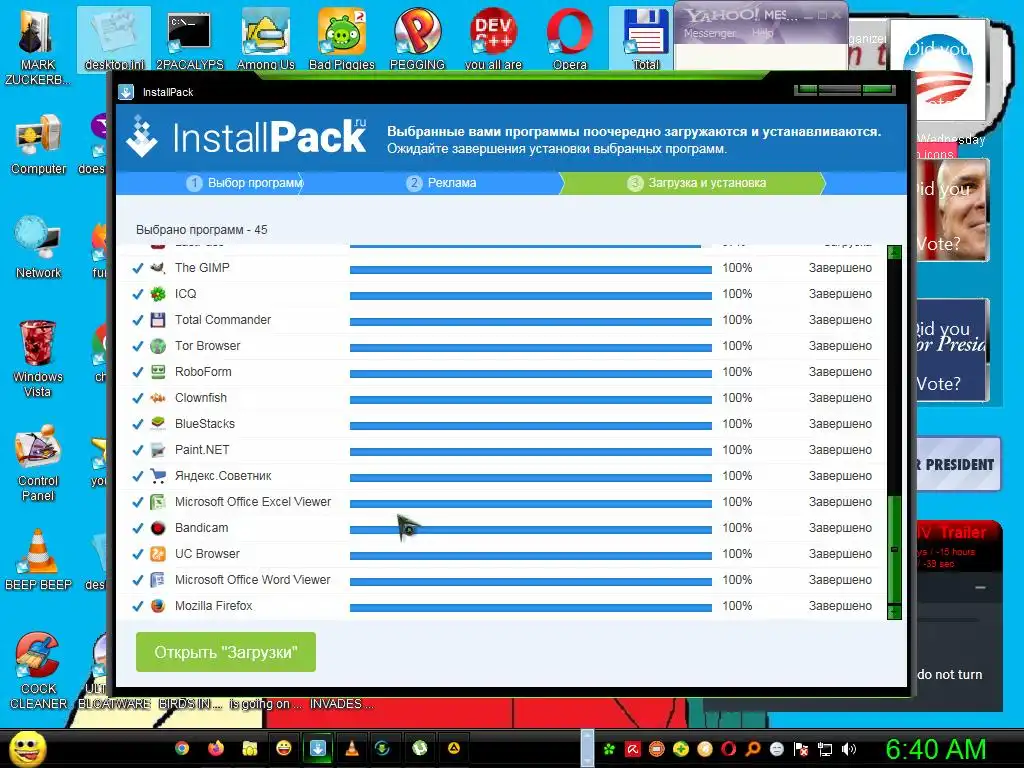
Task: Select step 3 Загрузка и установка
Action: pyautogui.click(x=696, y=184)
